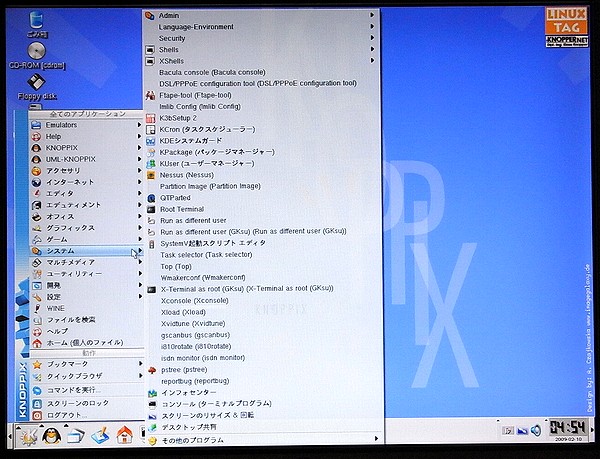Launch i810rotate
600x459 pixels.
pyautogui.click(x=196, y=347)
